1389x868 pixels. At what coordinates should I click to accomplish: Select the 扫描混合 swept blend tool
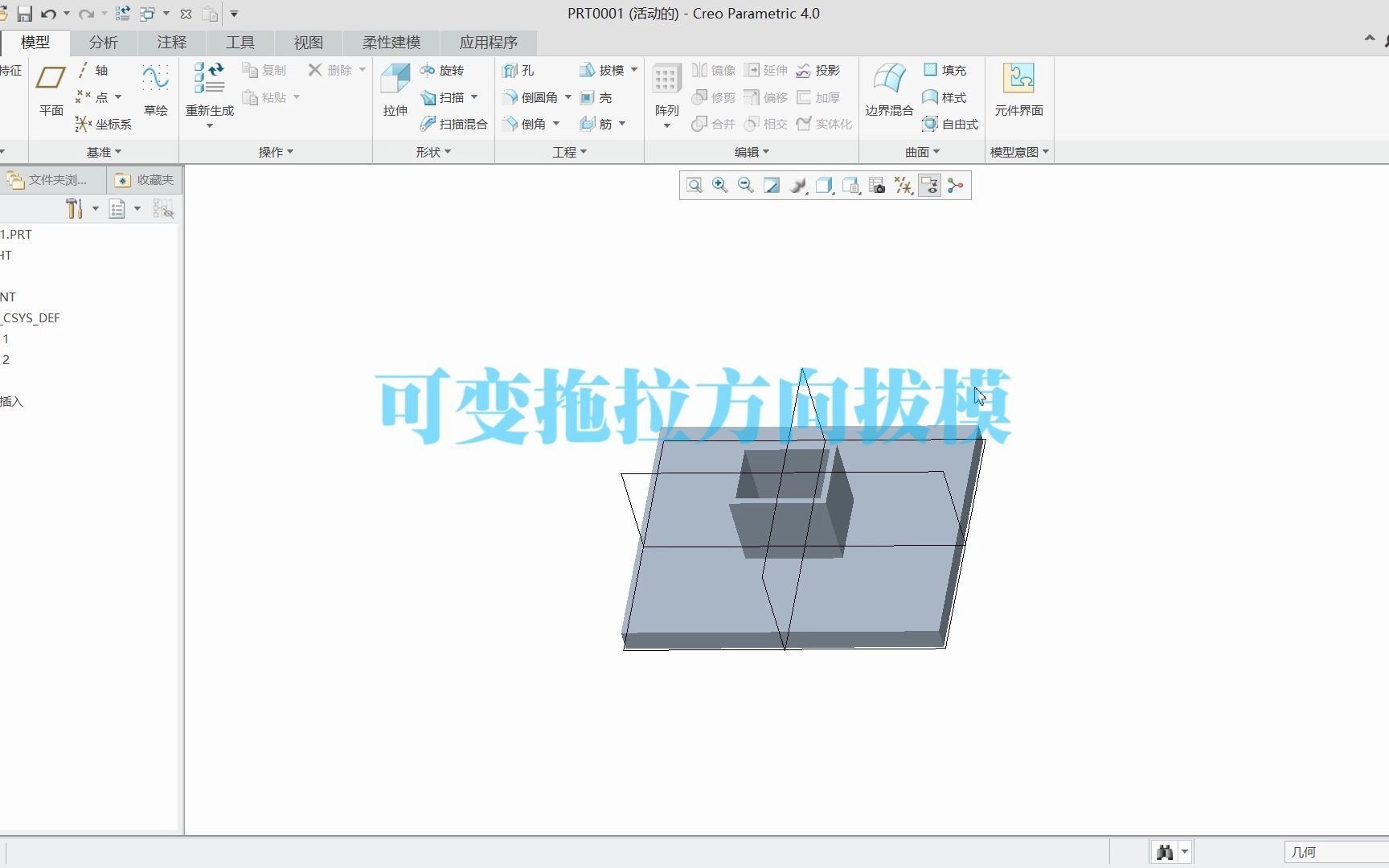point(454,124)
